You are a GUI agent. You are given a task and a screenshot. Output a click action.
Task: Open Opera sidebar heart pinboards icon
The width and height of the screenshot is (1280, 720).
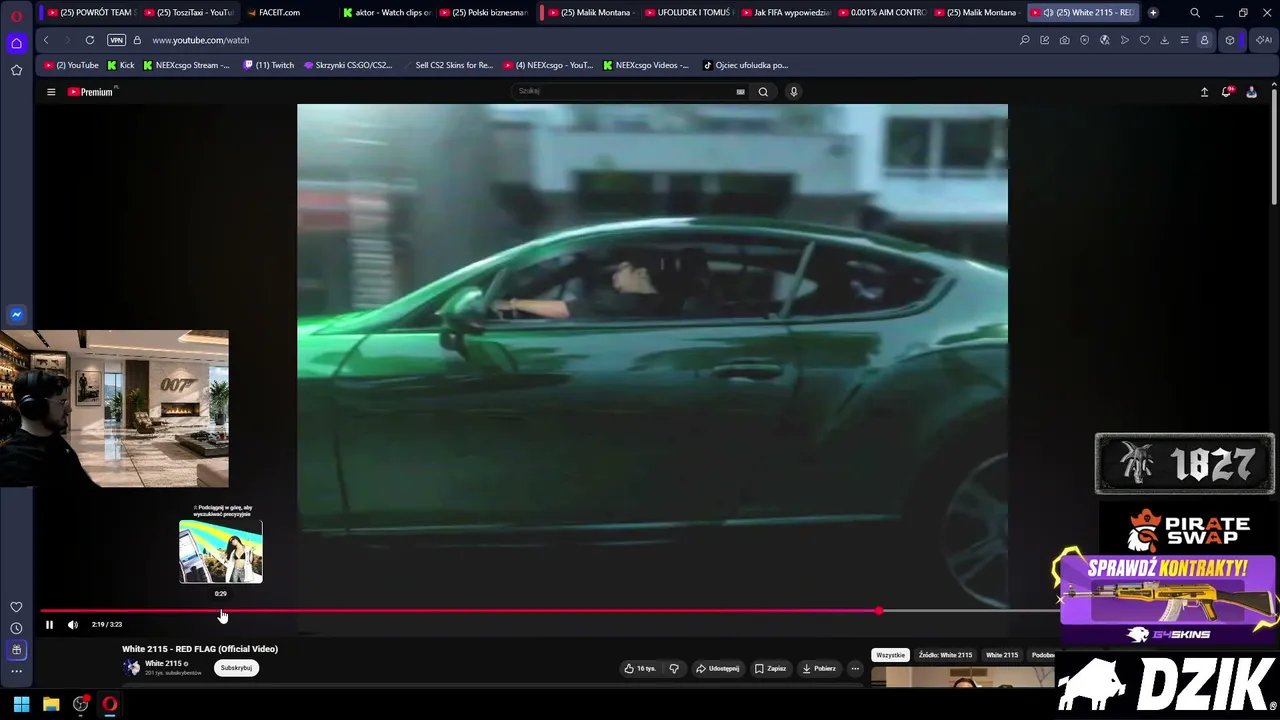tap(16, 607)
